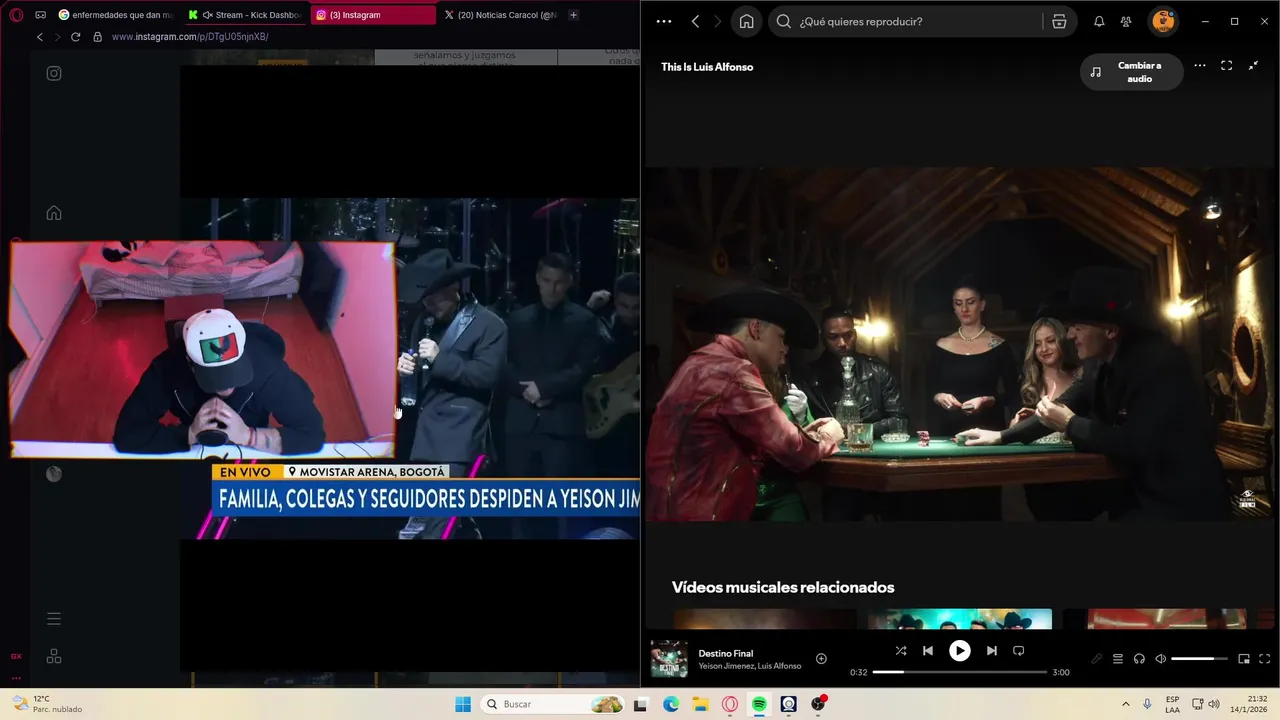Click the Opera GX menu logo
This screenshot has height=720, width=1280.
click(x=16, y=15)
